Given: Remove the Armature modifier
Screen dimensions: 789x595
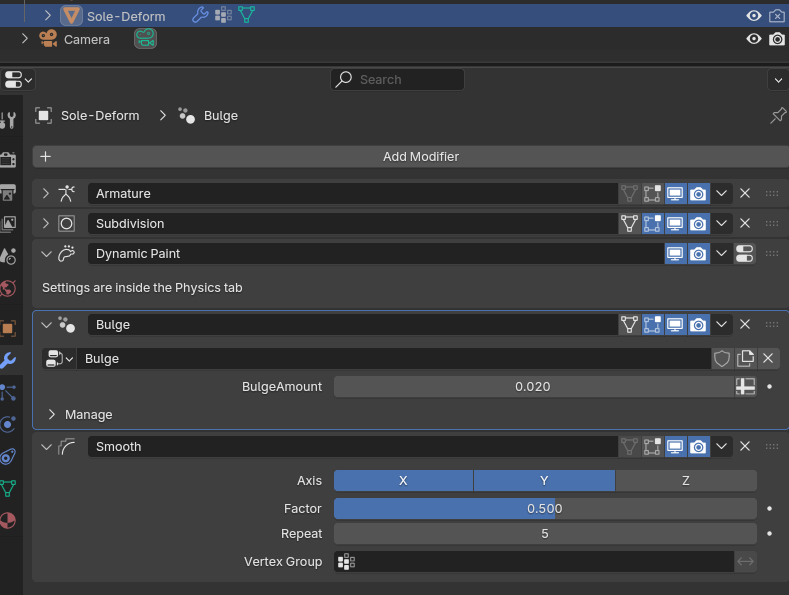Looking at the screenshot, I should point(745,194).
